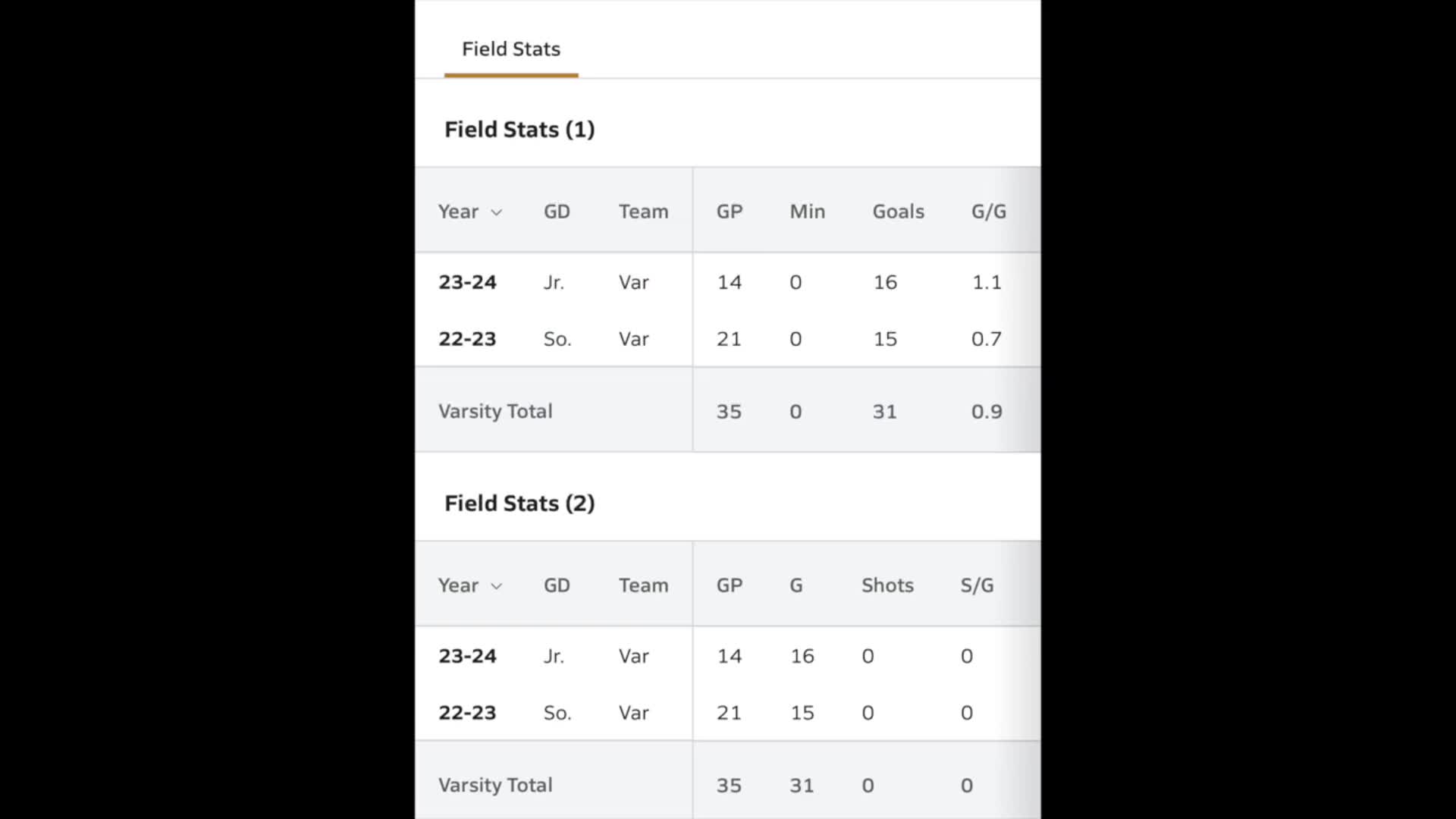Open 22-23 season row in Field Stats (2)
1456x819 pixels.
point(467,713)
